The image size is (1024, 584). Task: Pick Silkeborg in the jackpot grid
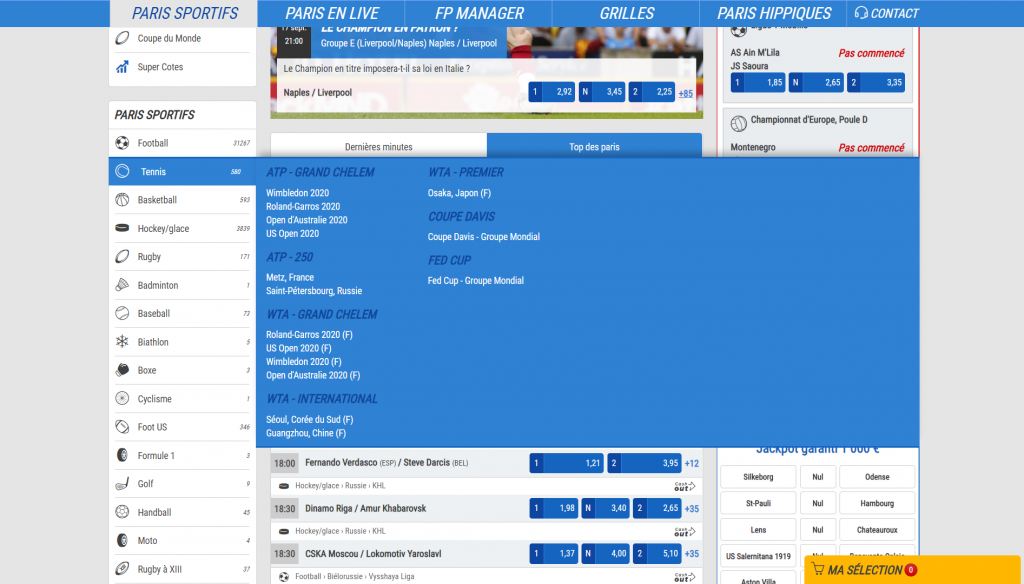point(758,477)
